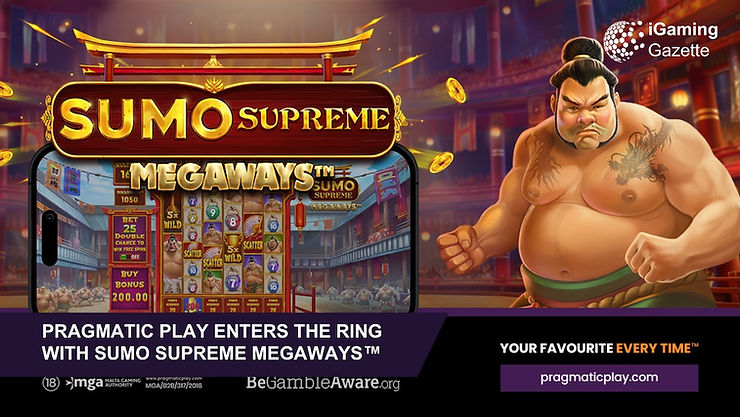Click the Bet 25 double chance panel
This screenshot has width=740, height=417.
(129, 237)
